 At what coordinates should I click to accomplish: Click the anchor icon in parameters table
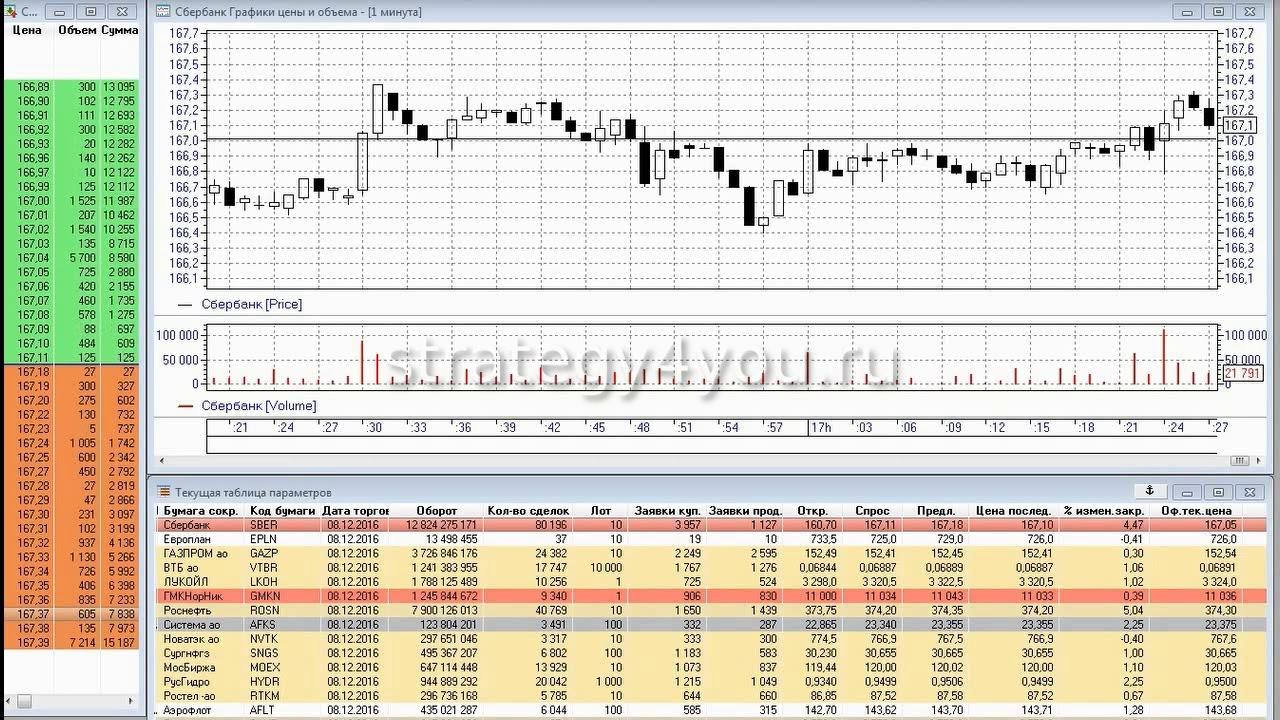[x=1150, y=491]
